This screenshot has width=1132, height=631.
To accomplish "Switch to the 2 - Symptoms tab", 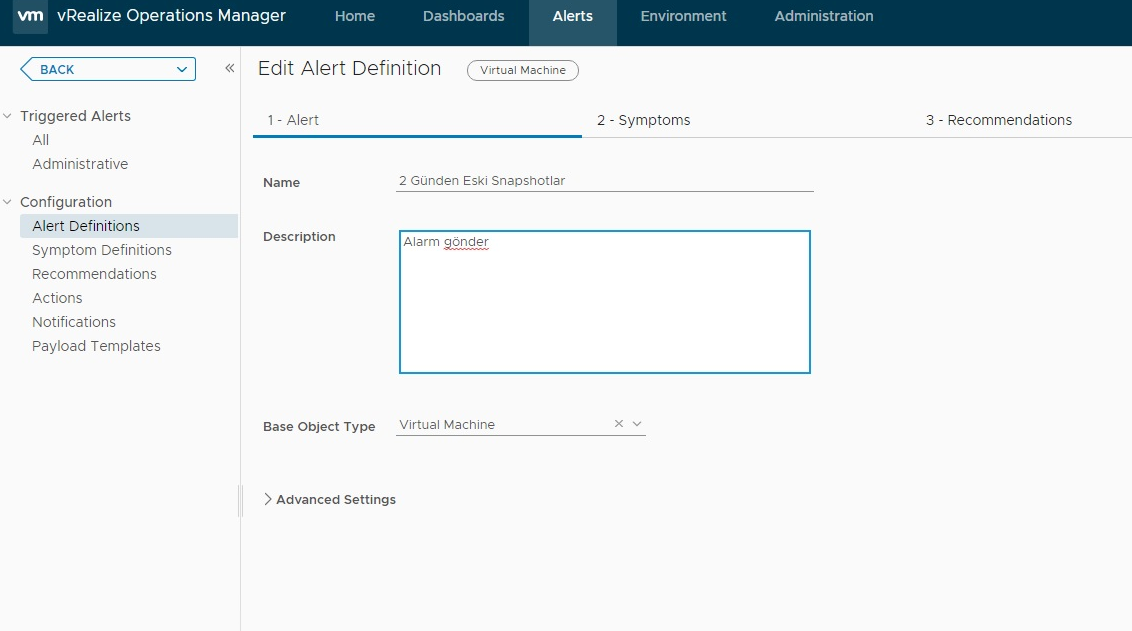I will tap(643, 120).
